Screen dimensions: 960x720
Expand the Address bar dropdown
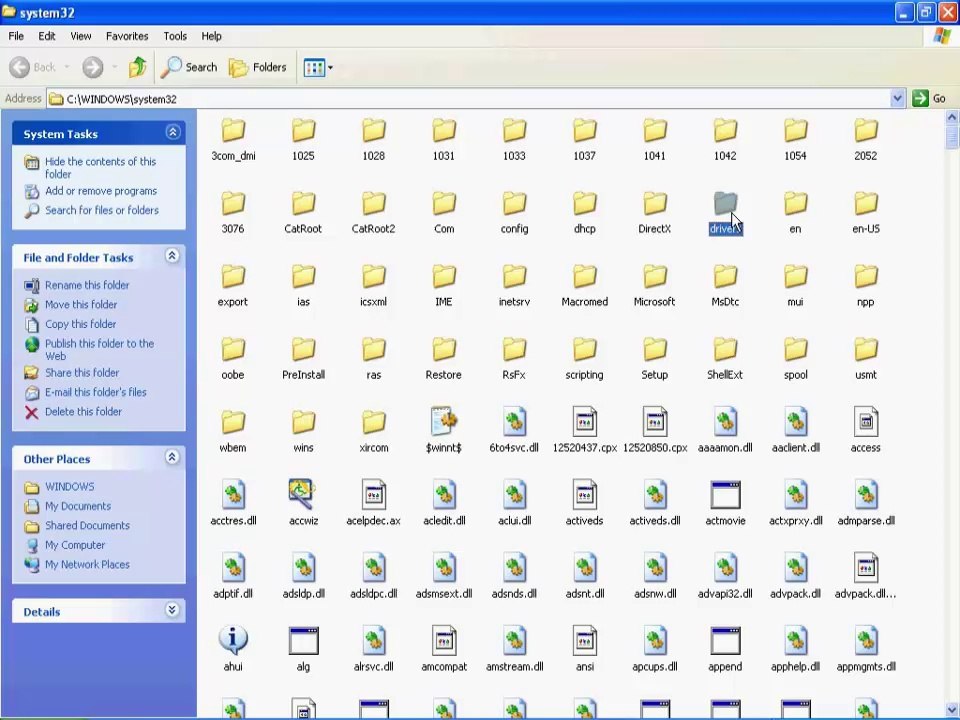tap(898, 99)
